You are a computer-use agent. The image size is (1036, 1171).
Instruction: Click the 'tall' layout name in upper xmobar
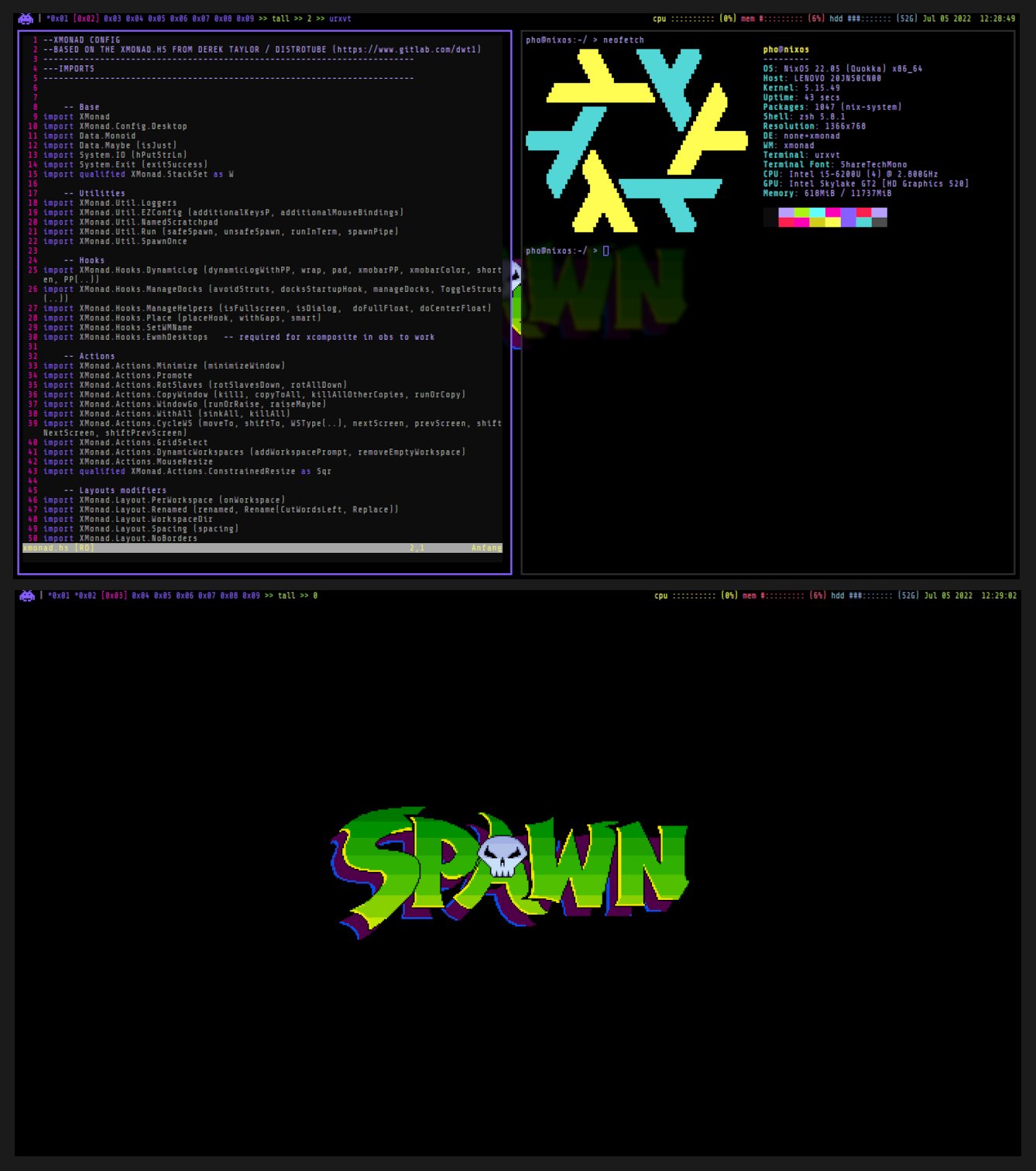click(x=280, y=19)
